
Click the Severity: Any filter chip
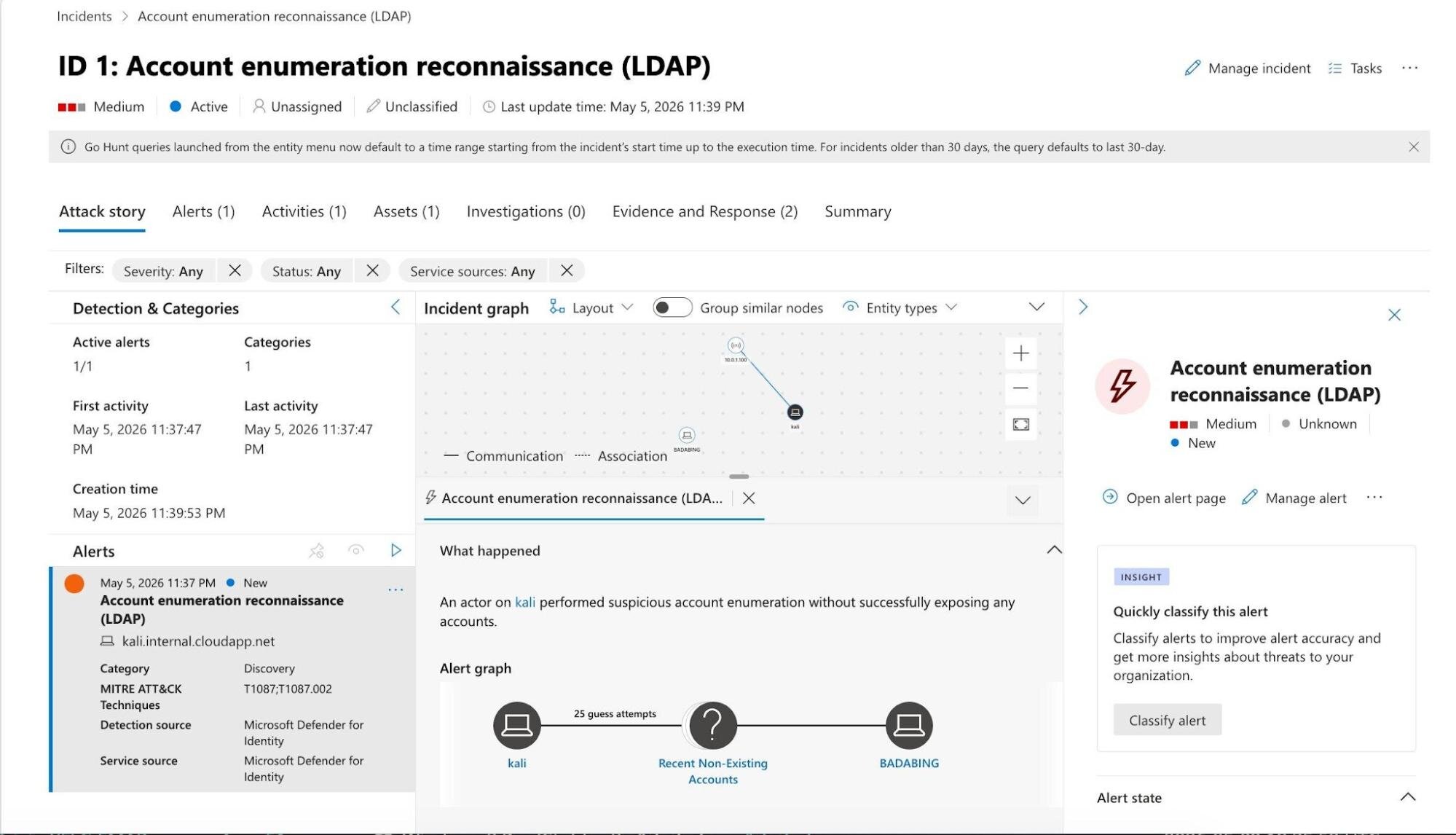click(163, 270)
